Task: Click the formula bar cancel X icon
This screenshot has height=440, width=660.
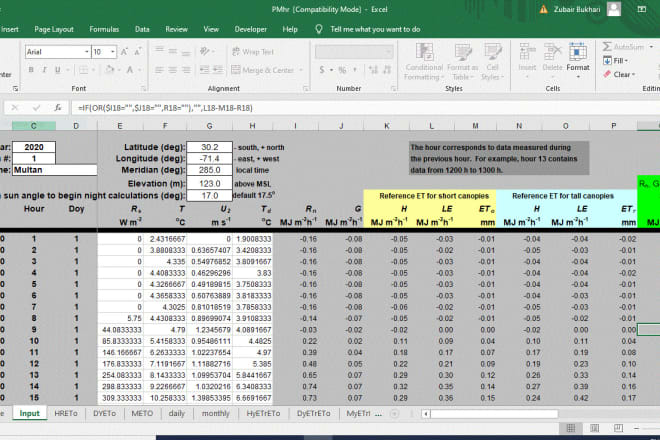Action: pyautogui.click(x=15, y=108)
